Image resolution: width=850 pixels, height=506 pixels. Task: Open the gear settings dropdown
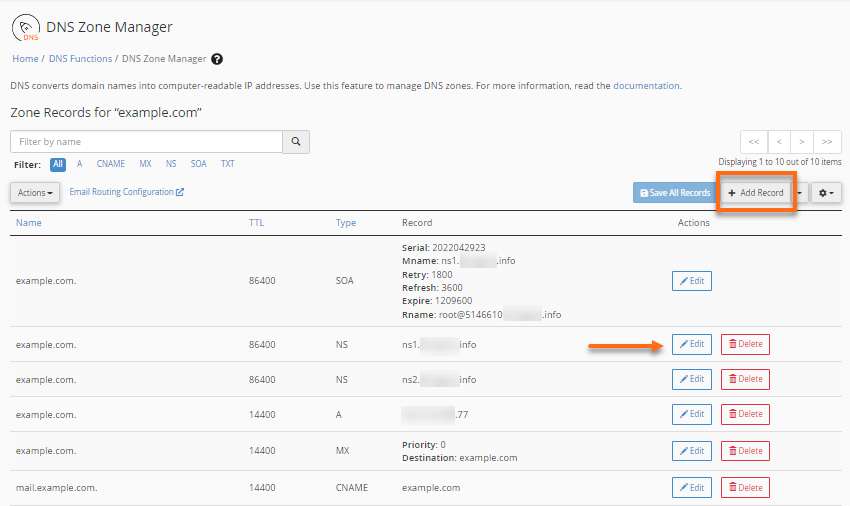[x=825, y=192]
